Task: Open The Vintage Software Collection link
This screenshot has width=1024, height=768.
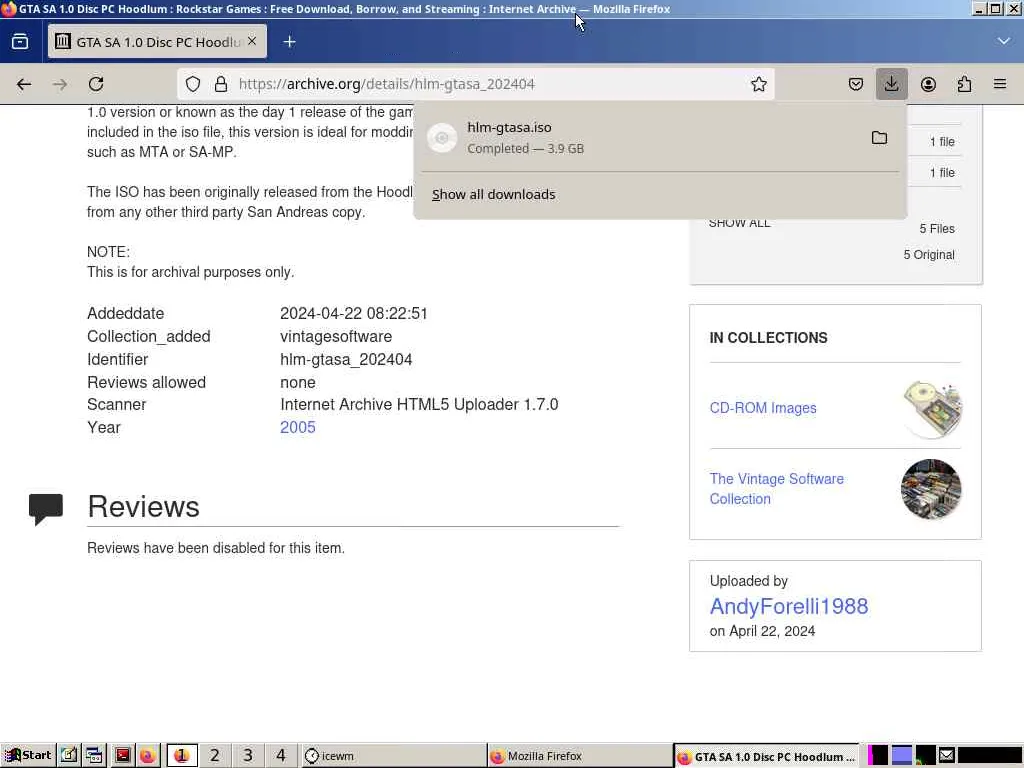Action: (x=776, y=488)
